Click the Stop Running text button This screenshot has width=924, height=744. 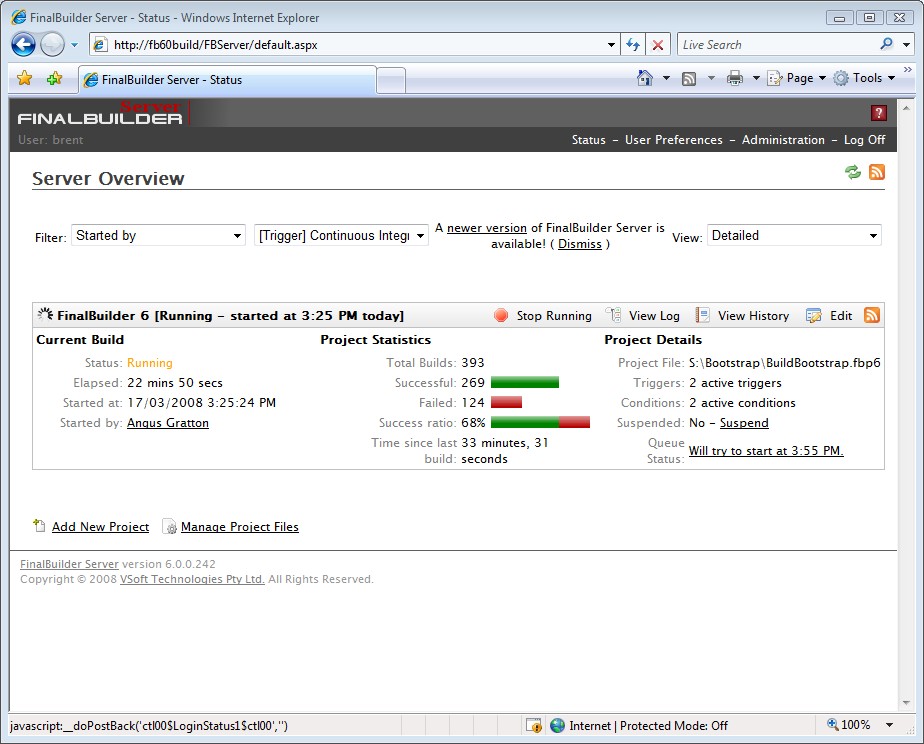pyautogui.click(x=554, y=316)
